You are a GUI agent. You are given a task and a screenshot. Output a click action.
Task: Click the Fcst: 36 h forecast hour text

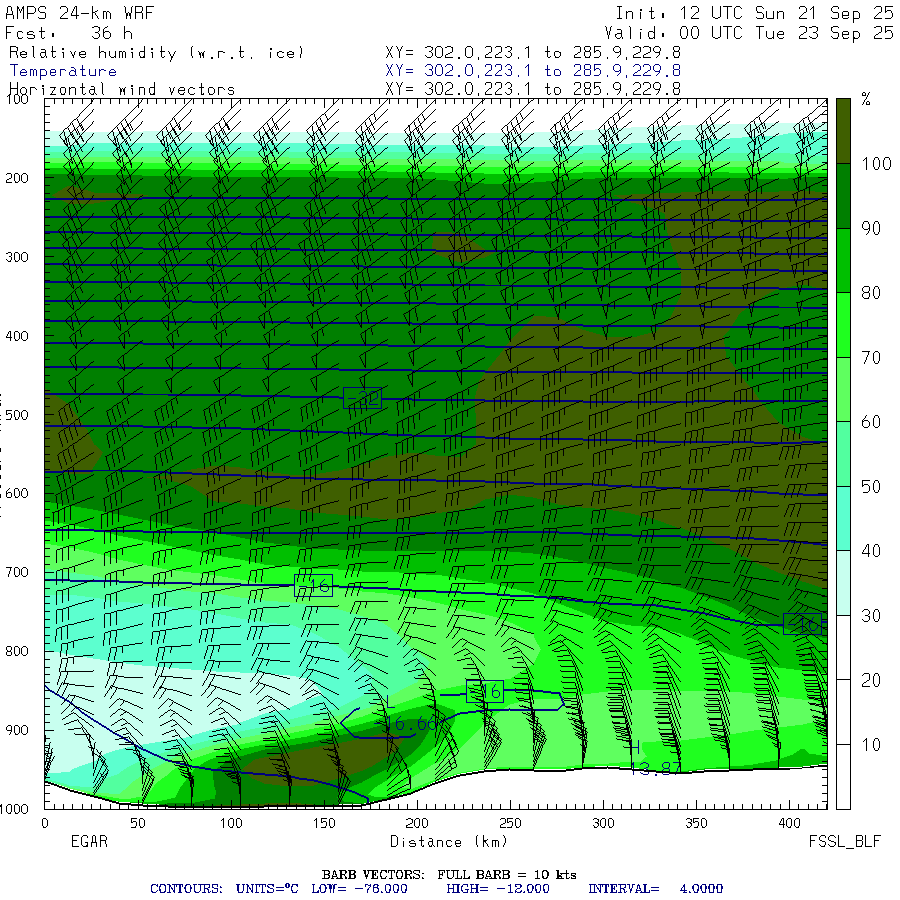tap(62, 33)
